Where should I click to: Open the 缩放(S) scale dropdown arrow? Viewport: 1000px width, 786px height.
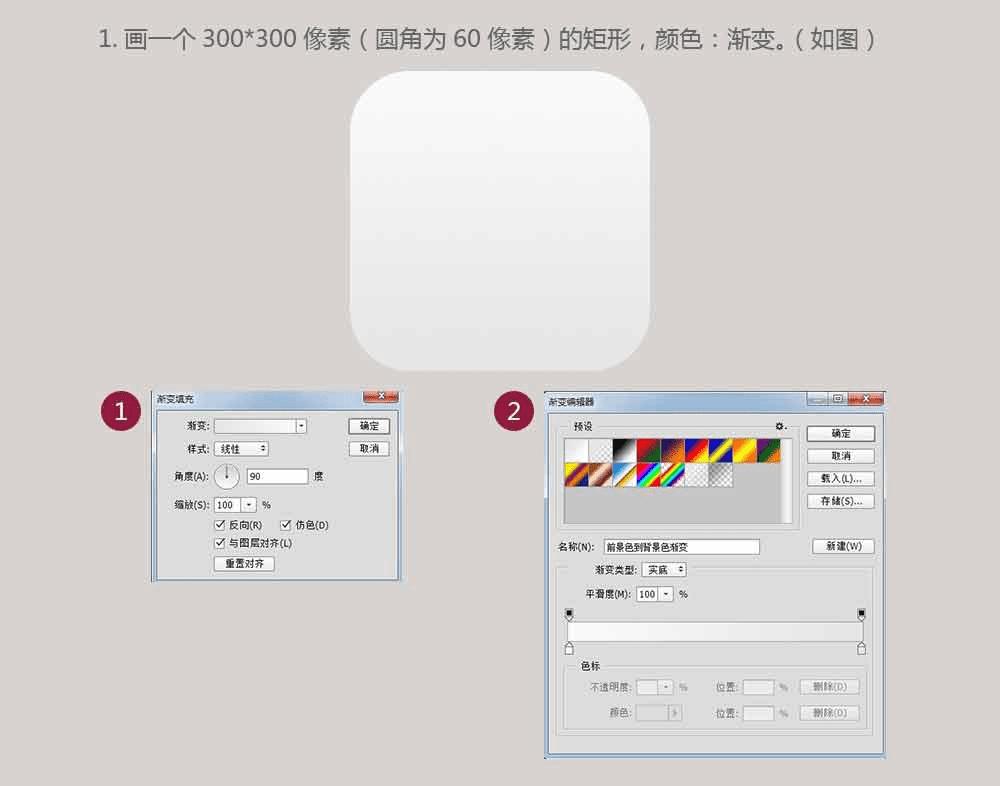[249, 505]
